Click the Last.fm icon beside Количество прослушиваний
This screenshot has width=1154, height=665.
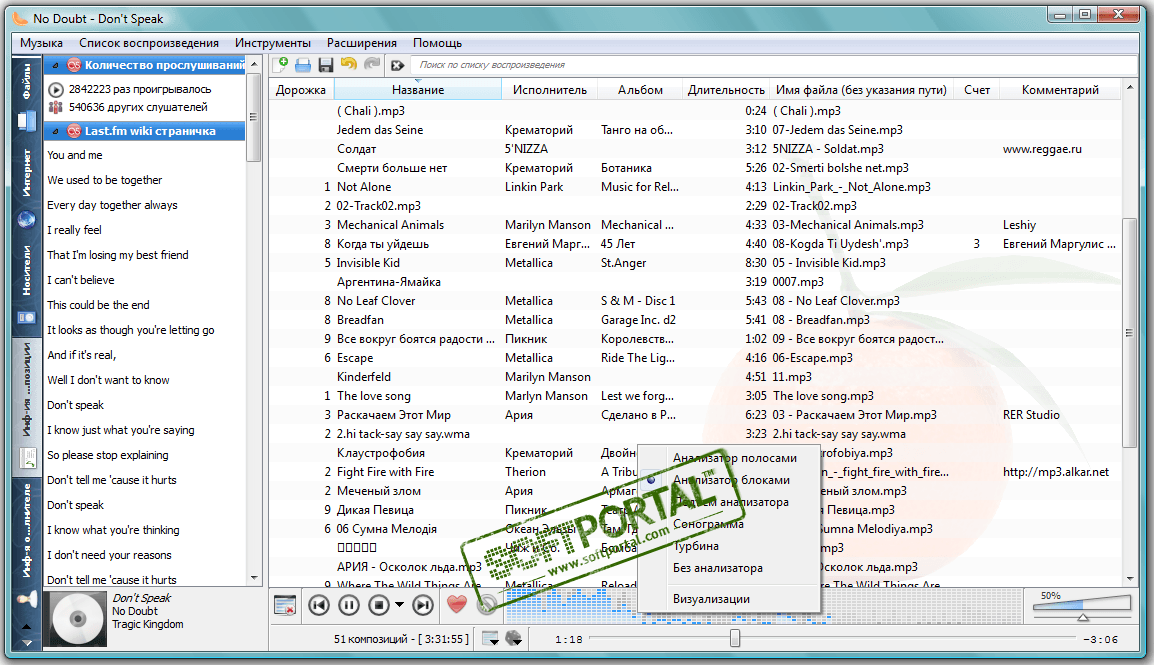[74, 65]
